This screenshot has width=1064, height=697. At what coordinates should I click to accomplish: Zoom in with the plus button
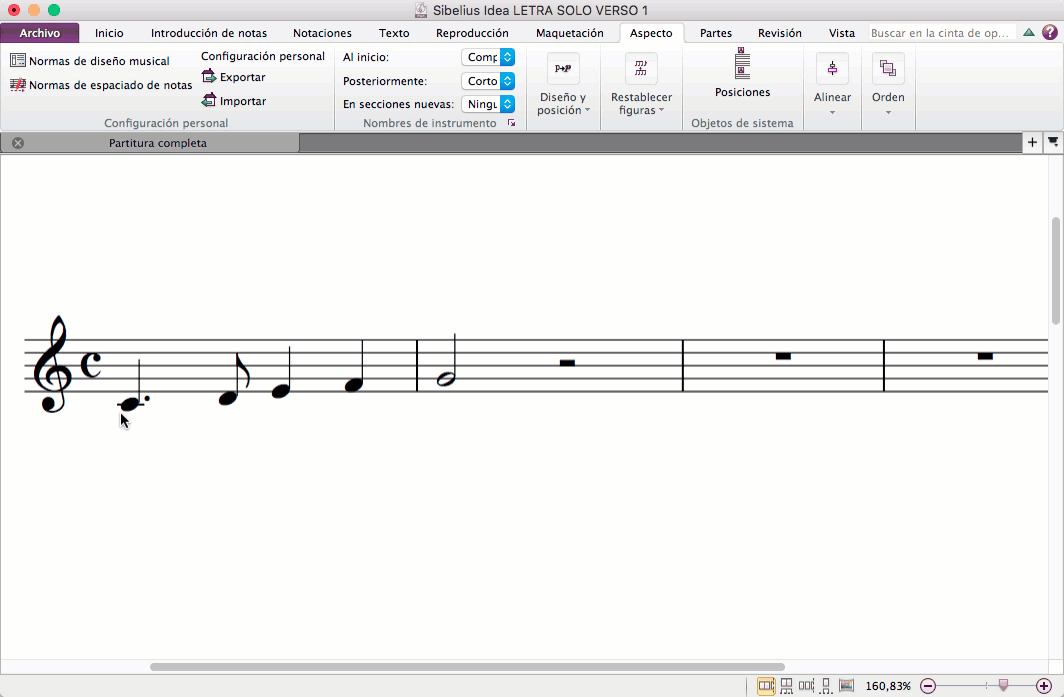(1044, 686)
